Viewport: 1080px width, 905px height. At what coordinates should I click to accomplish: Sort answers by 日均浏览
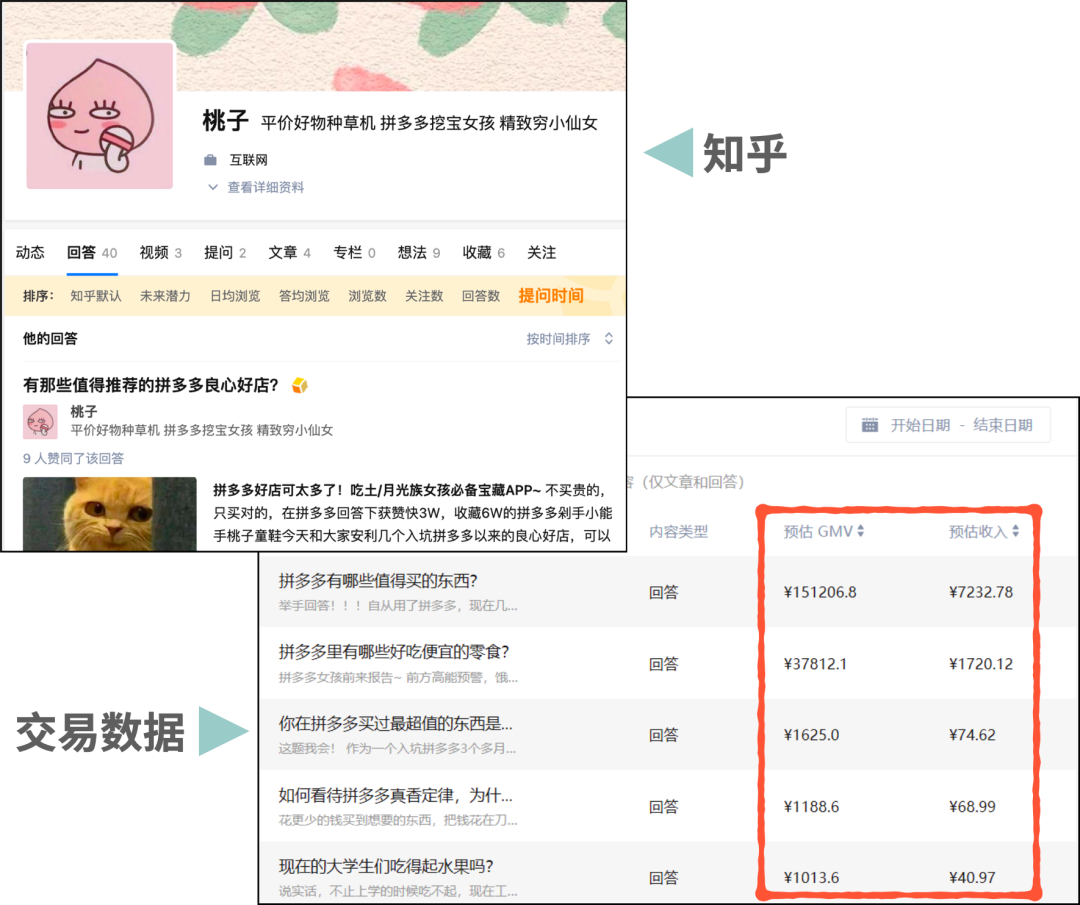(x=235, y=296)
